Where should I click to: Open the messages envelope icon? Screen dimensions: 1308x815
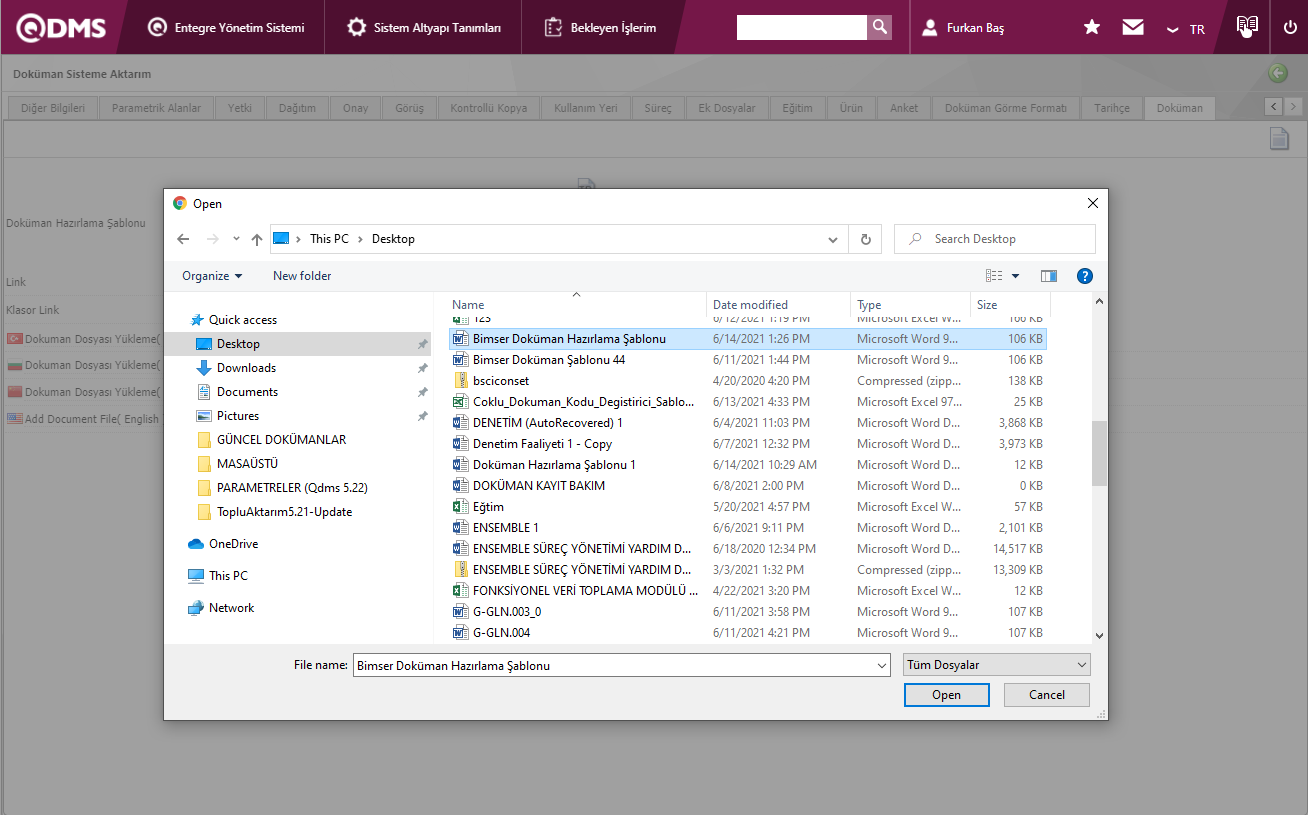[1133, 28]
